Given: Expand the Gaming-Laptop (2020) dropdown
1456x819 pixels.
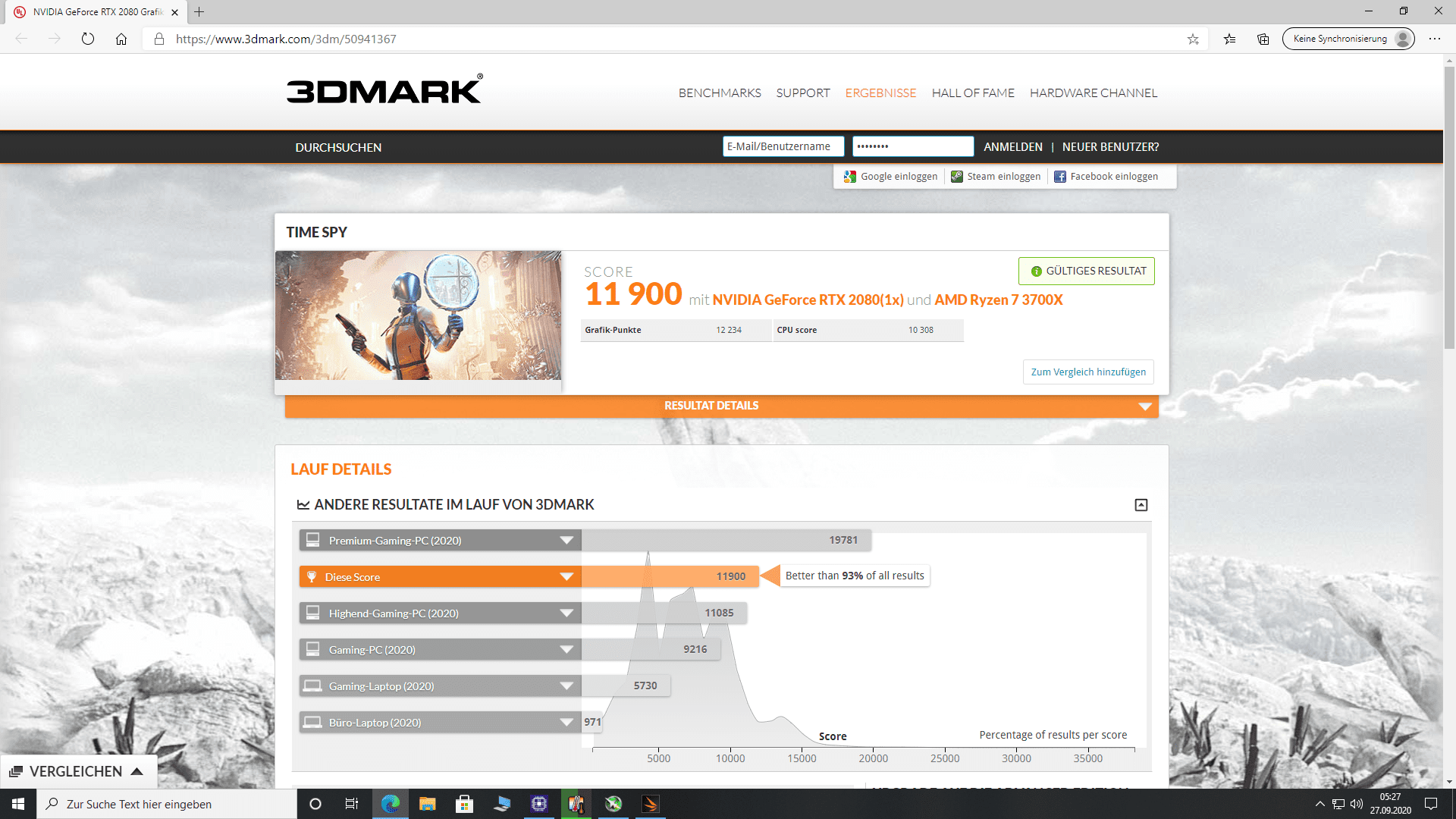Looking at the screenshot, I should point(566,686).
